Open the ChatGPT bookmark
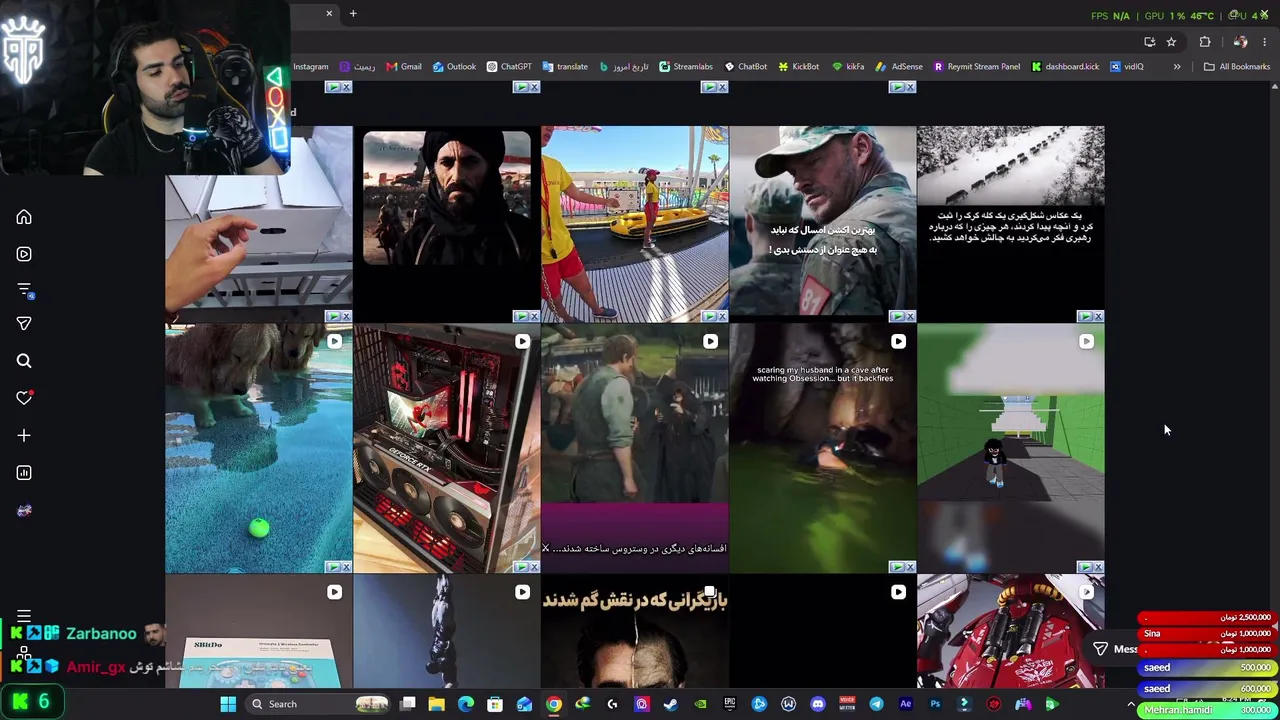This screenshot has width=1280, height=720. point(509,67)
